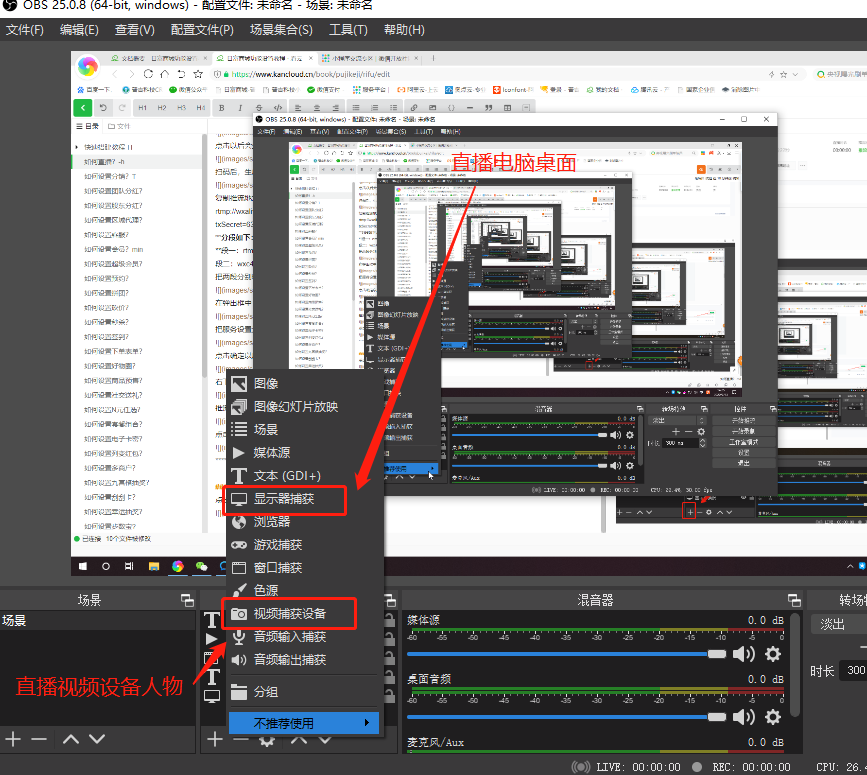Mute the 媒体源 audio channel
Screen dimensions: 867x775
tap(744, 654)
